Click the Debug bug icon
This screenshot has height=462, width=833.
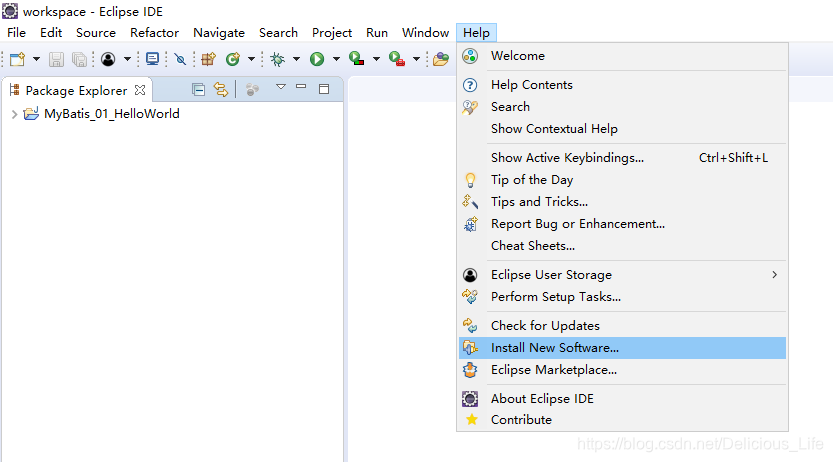[x=277, y=59]
